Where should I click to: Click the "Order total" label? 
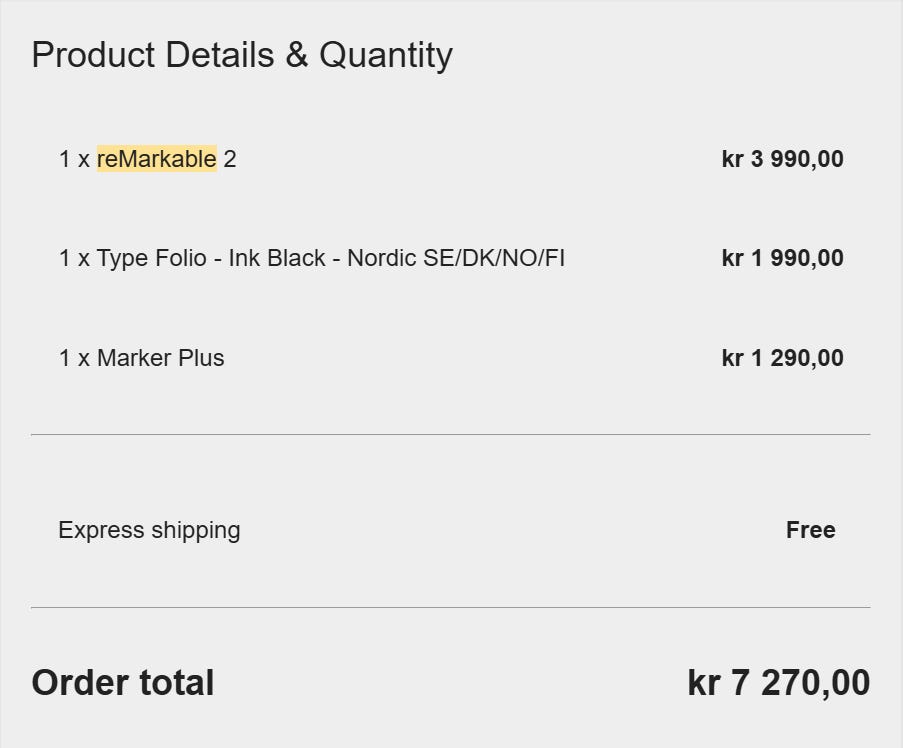(x=123, y=683)
